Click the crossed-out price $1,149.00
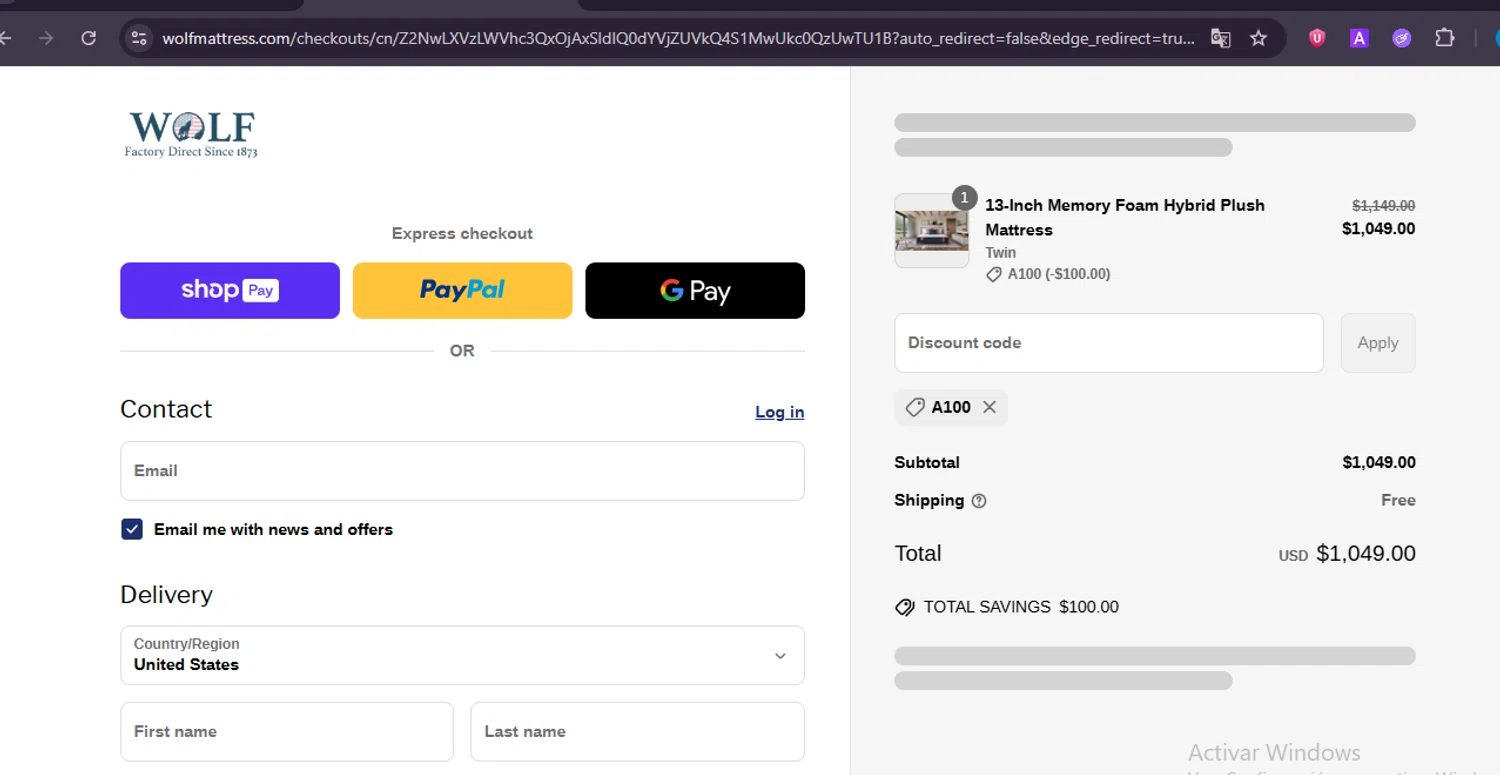 pos(1384,206)
